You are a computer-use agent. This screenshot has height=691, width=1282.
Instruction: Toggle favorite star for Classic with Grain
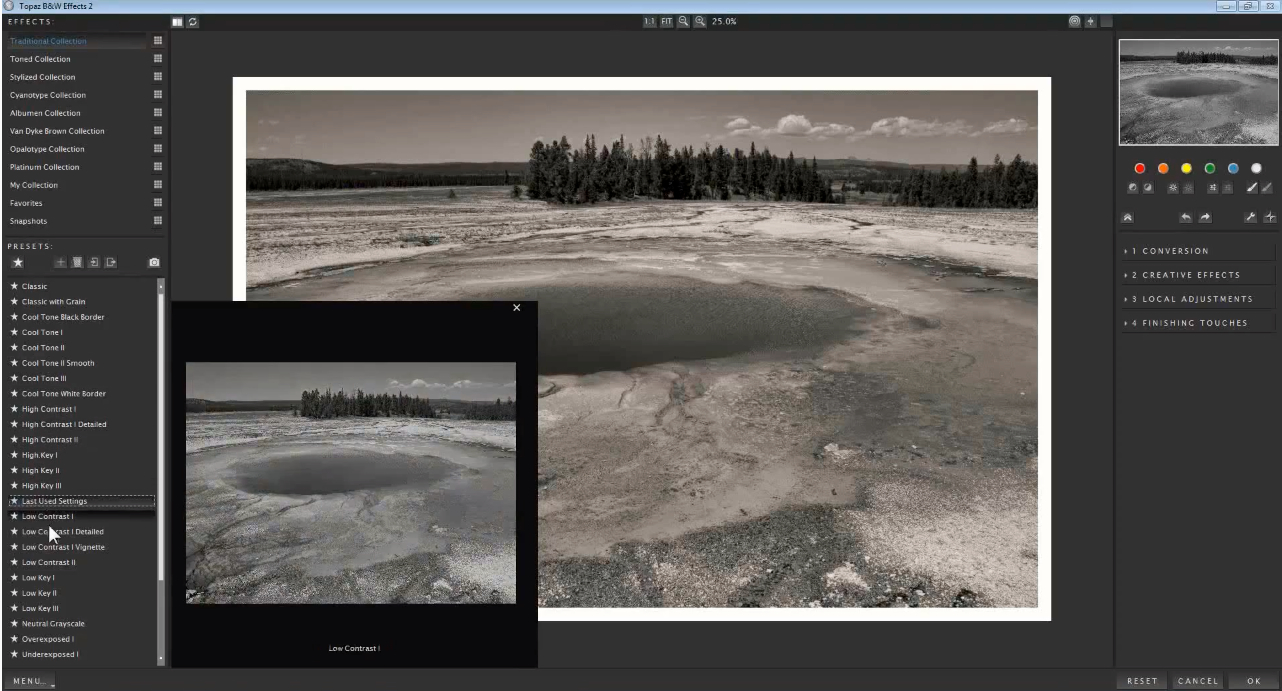(x=14, y=301)
